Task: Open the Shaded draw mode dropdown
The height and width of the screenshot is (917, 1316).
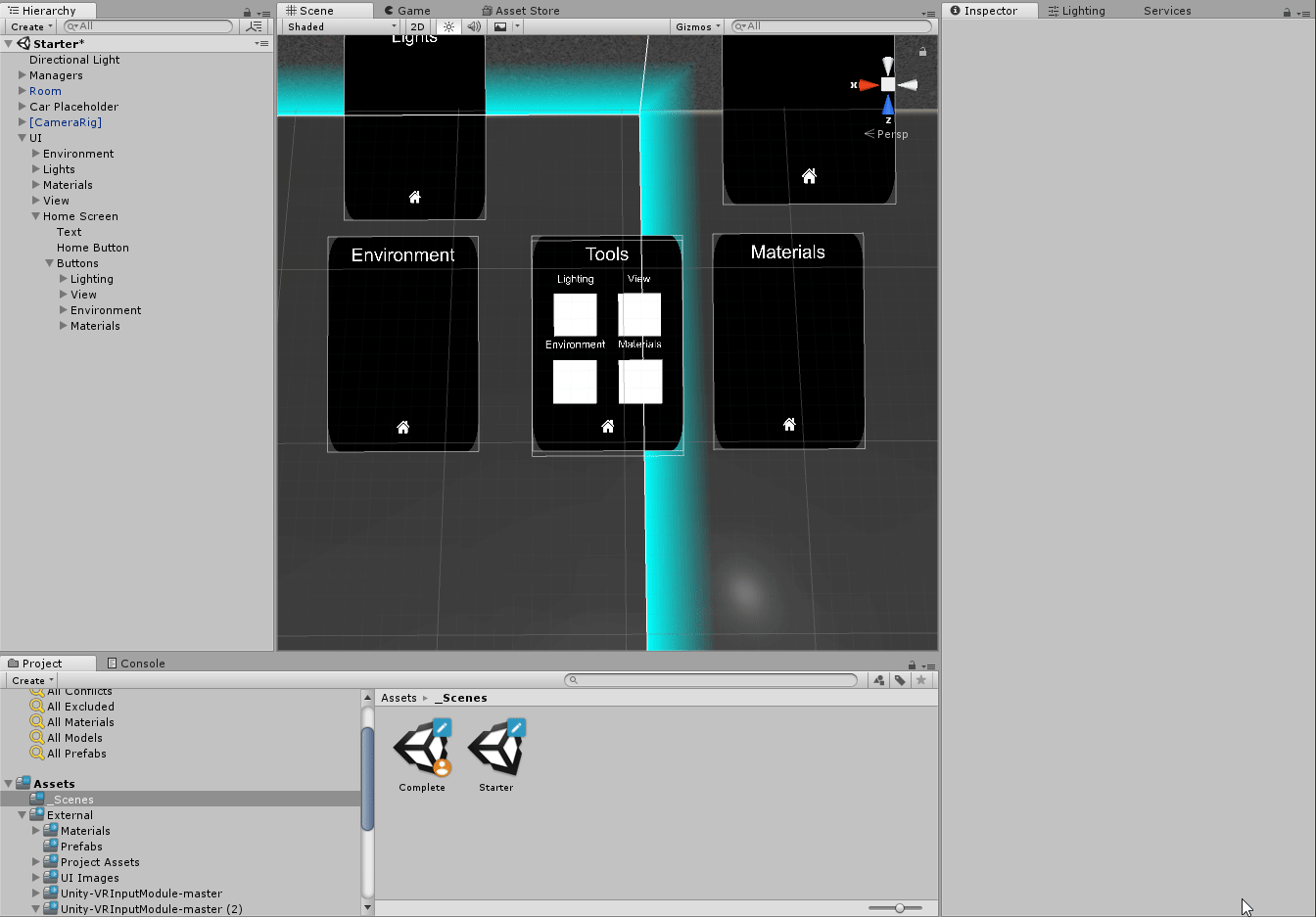Action: tap(341, 26)
